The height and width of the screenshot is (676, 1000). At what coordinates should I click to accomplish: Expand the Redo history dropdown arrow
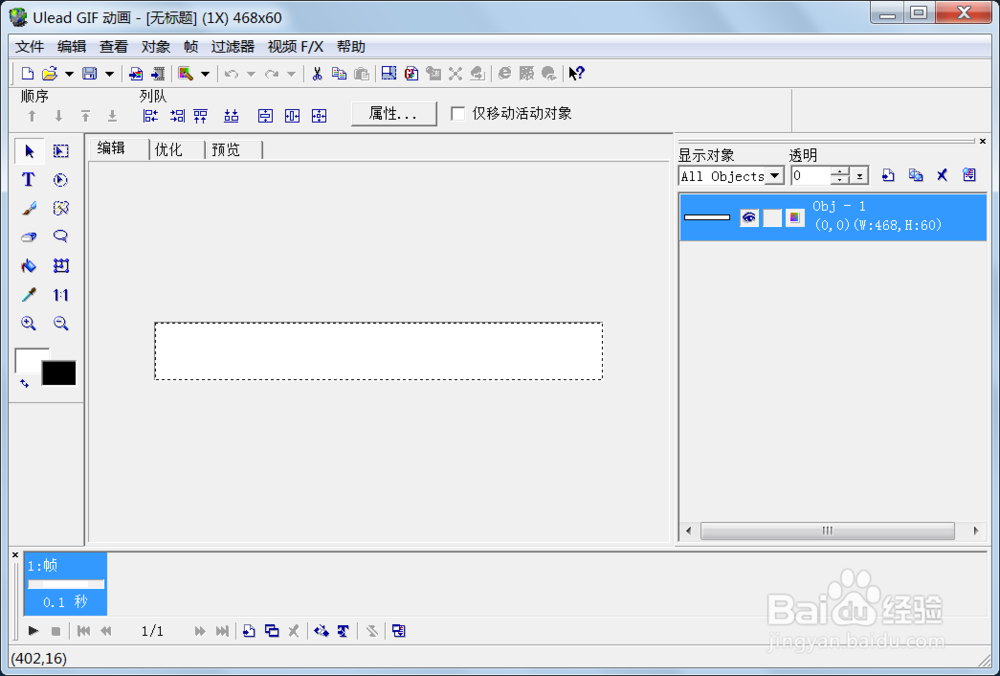[291, 74]
